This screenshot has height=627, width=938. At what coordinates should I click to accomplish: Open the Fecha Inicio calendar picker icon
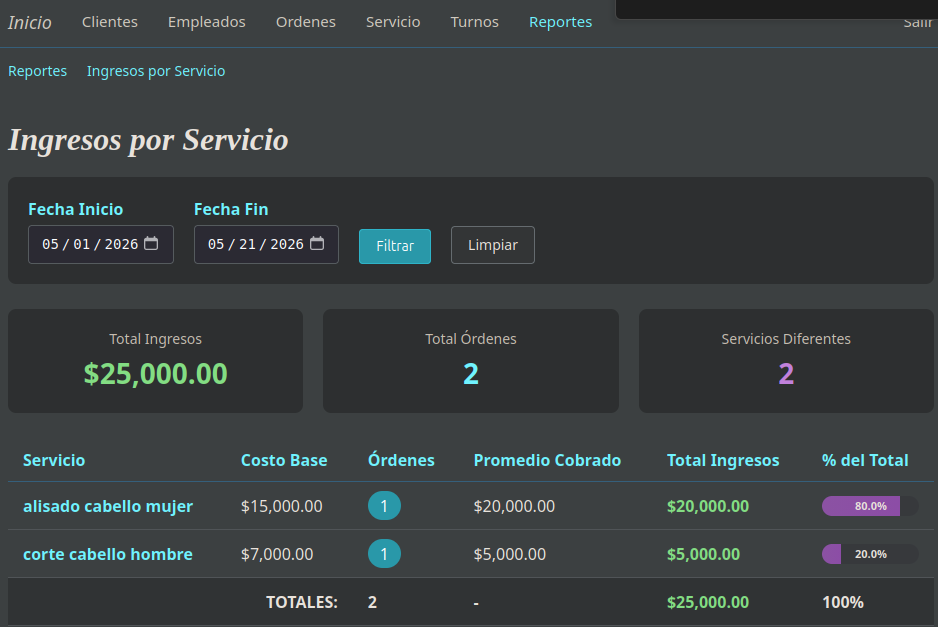click(151, 244)
